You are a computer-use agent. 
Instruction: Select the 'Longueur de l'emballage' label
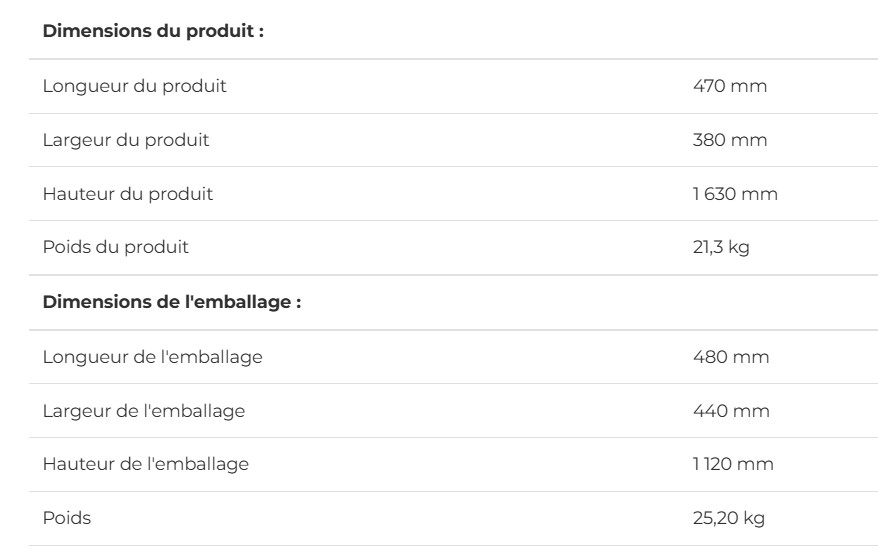click(152, 357)
